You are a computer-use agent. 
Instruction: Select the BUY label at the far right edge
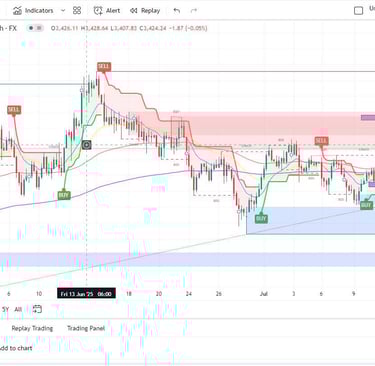pos(366,205)
